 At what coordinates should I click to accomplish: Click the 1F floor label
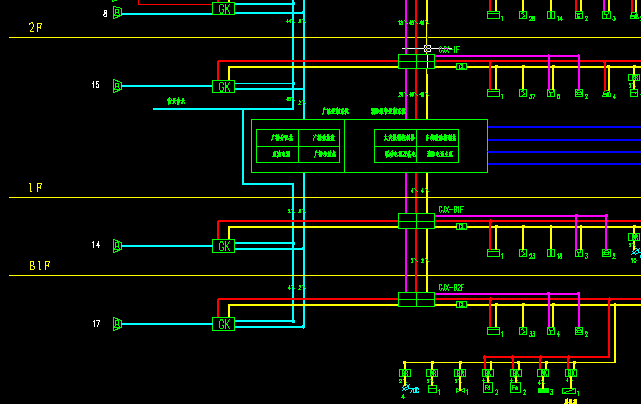[x=36, y=188]
